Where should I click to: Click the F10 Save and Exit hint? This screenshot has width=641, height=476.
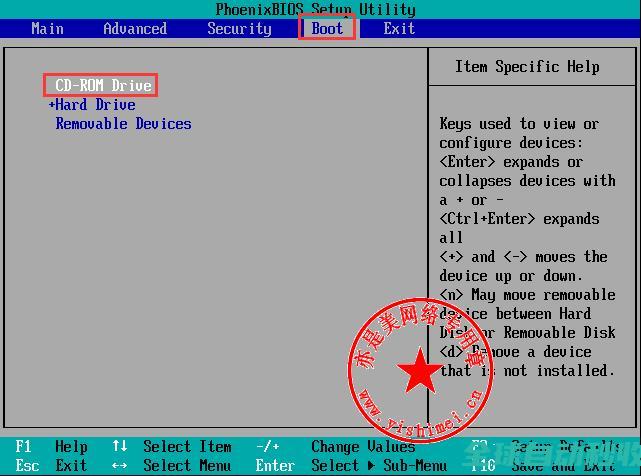point(483,465)
